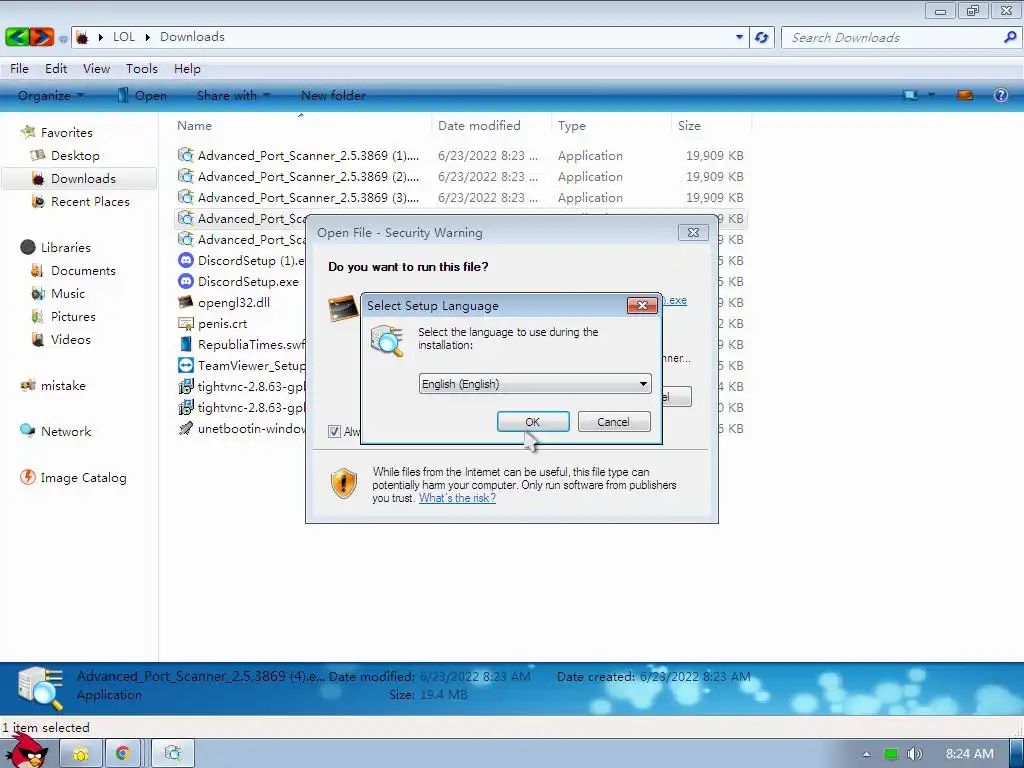Open the Tools menu
1024x768 pixels.
coord(142,69)
